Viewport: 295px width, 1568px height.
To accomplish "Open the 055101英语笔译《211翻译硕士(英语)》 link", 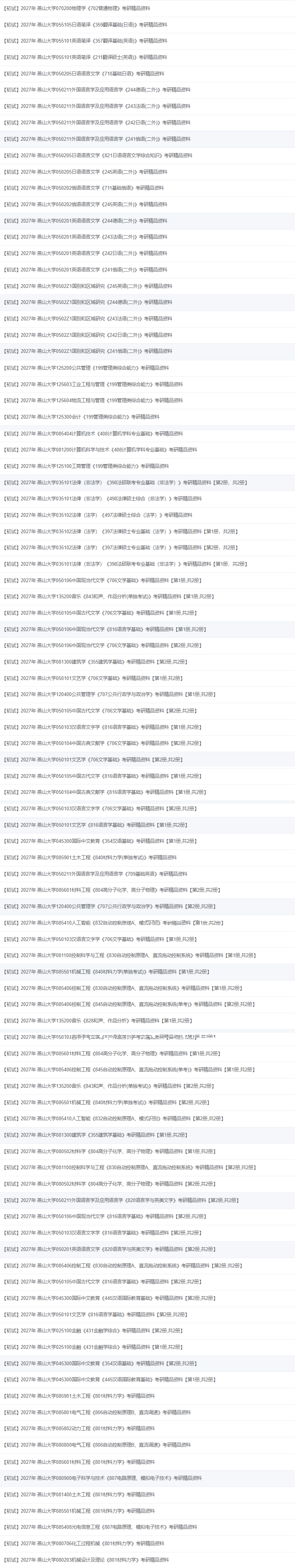I will [86, 57].
